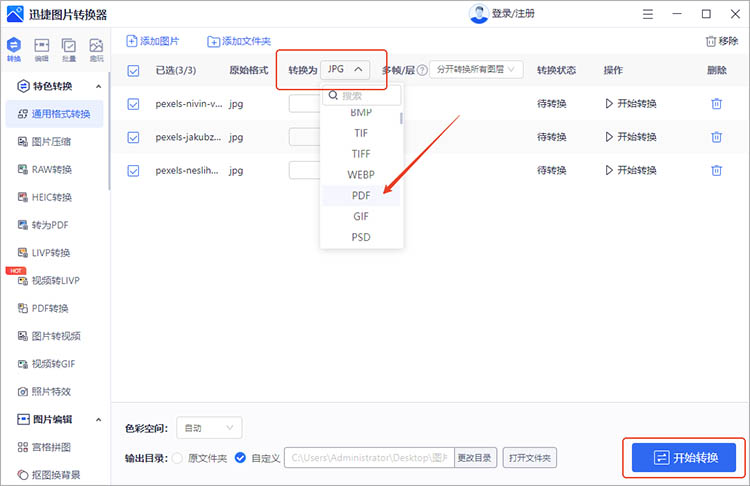Viewport: 750px width, 486px height.
Task: Choose BMP from format list
Action: pyautogui.click(x=361, y=113)
